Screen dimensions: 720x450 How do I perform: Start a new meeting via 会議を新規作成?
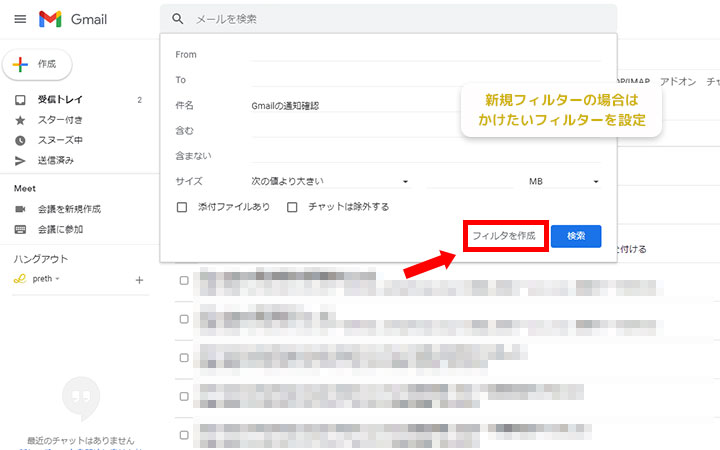tap(69, 209)
